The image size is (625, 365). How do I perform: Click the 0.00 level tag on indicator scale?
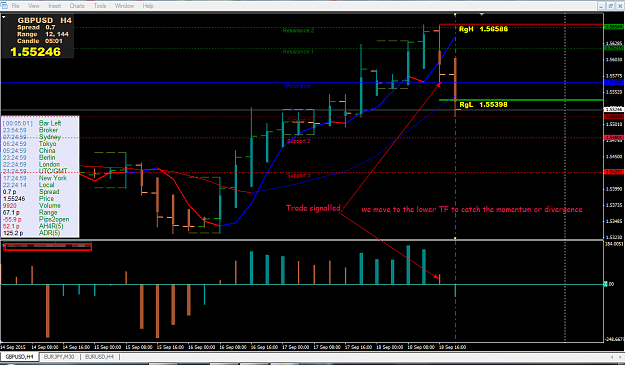coord(610,284)
